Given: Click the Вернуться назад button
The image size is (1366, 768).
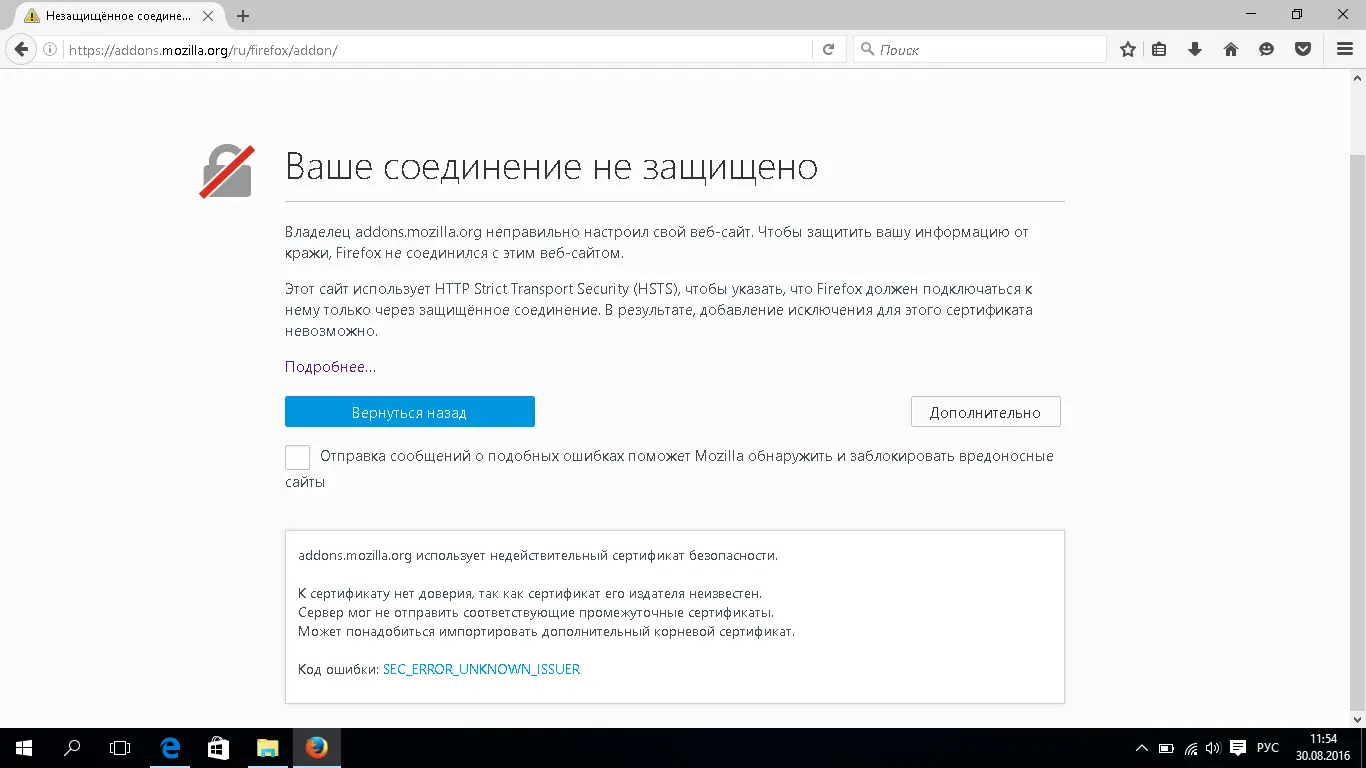Looking at the screenshot, I should (x=410, y=412).
